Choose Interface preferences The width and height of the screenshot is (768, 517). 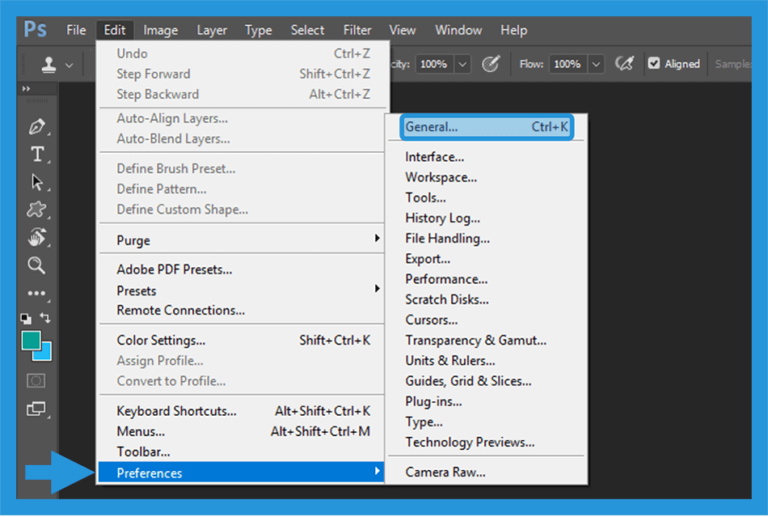[x=486, y=157]
